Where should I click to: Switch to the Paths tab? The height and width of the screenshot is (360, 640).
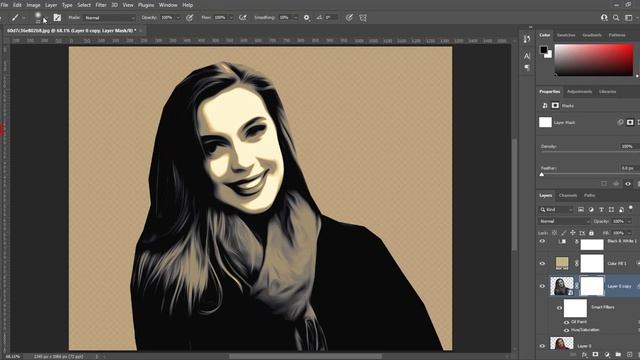coord(589,196)
